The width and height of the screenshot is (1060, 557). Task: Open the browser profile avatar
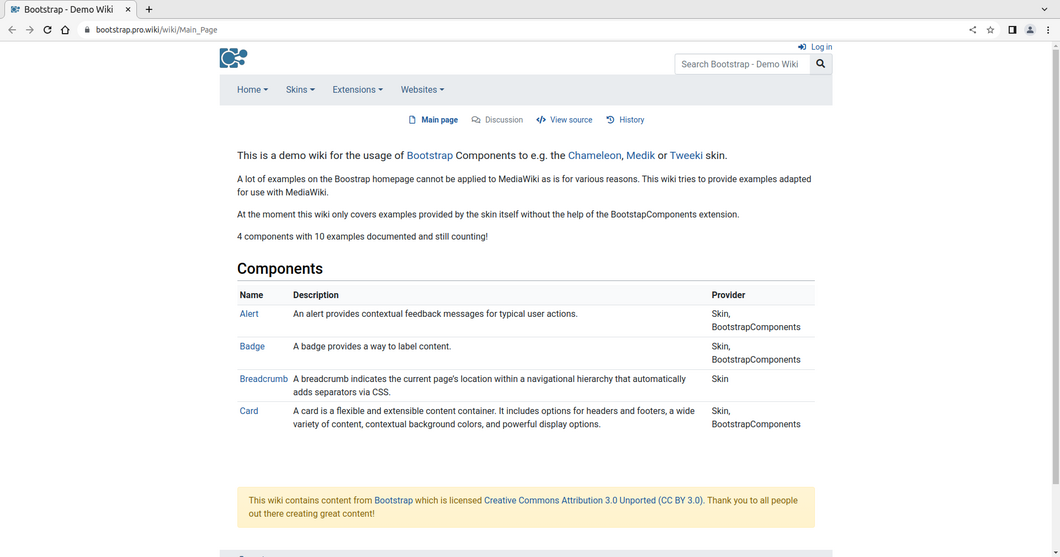(1030, 30)
